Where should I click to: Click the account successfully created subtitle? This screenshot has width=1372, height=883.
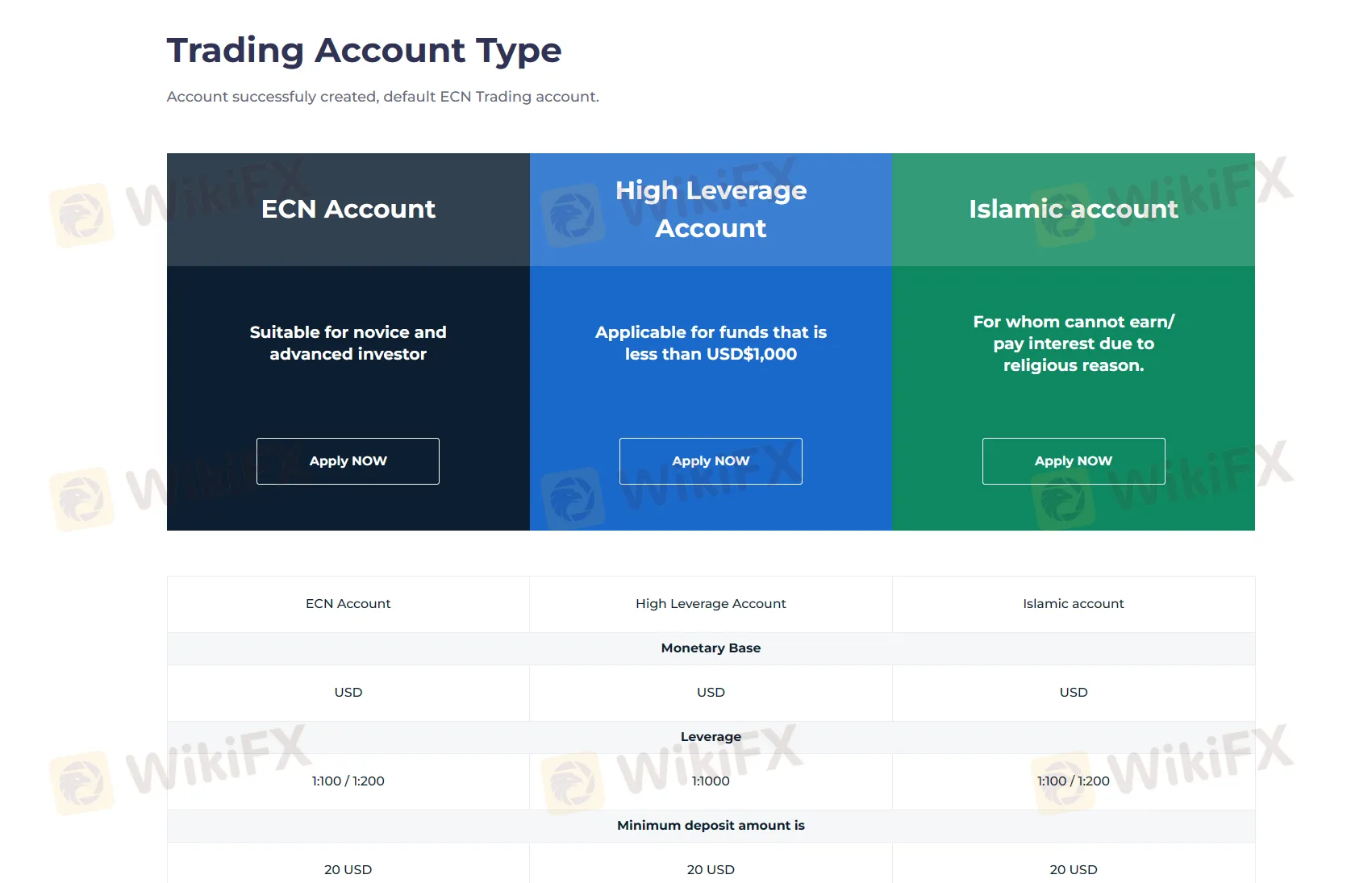click(x=383, y=97)
